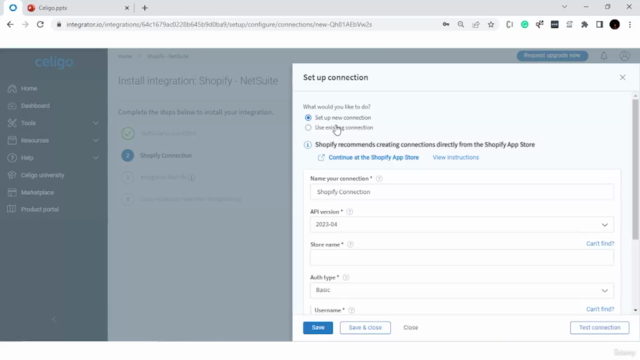Click the share page icon
The height and width of the screenshot is (360, 640).
[x=476, y=24]
